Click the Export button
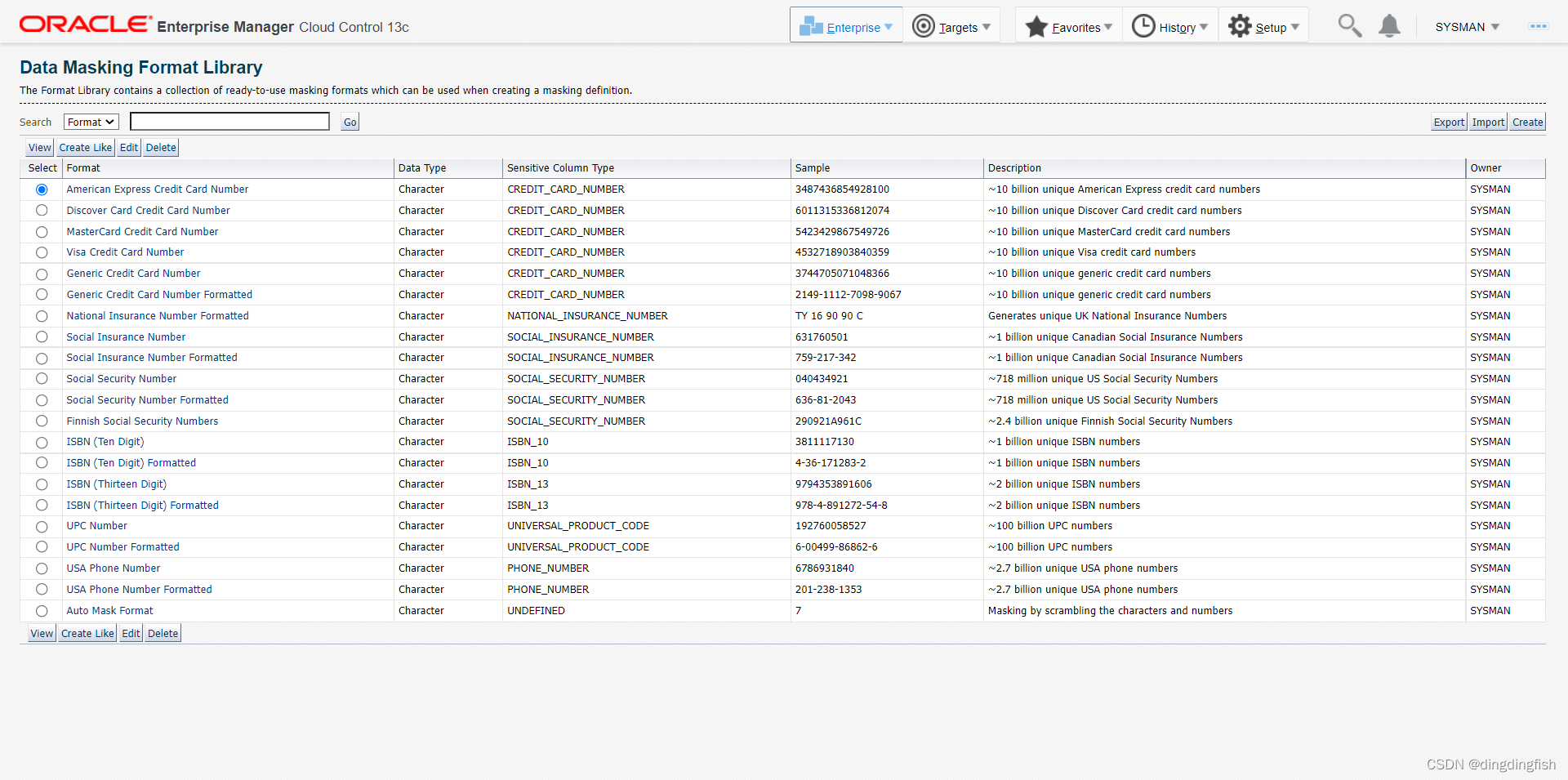 pos(1449,123)
